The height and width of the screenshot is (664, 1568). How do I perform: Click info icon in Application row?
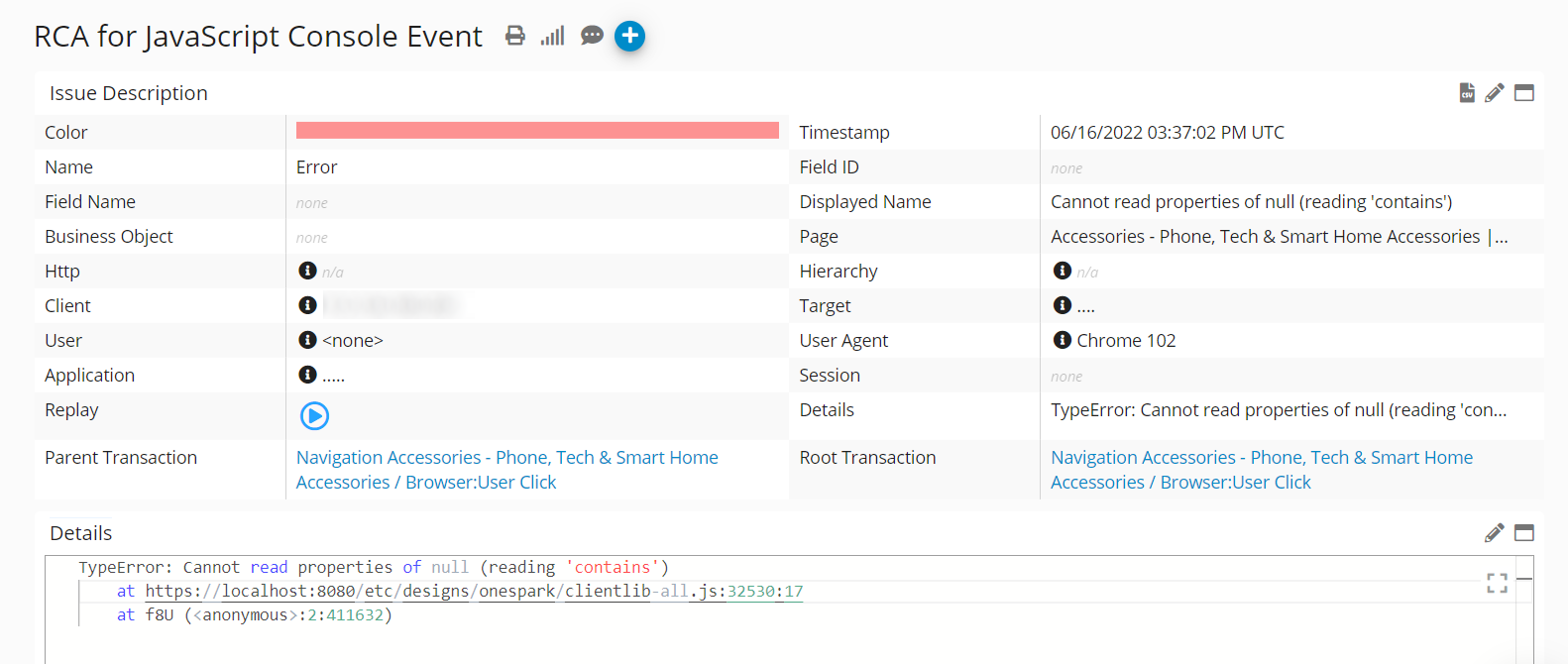click(x=307, y=375)
